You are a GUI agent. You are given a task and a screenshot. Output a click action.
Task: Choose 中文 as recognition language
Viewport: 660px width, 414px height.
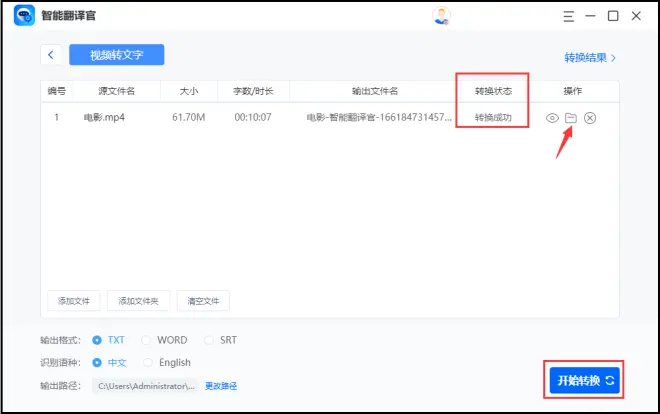coord(109,362)
